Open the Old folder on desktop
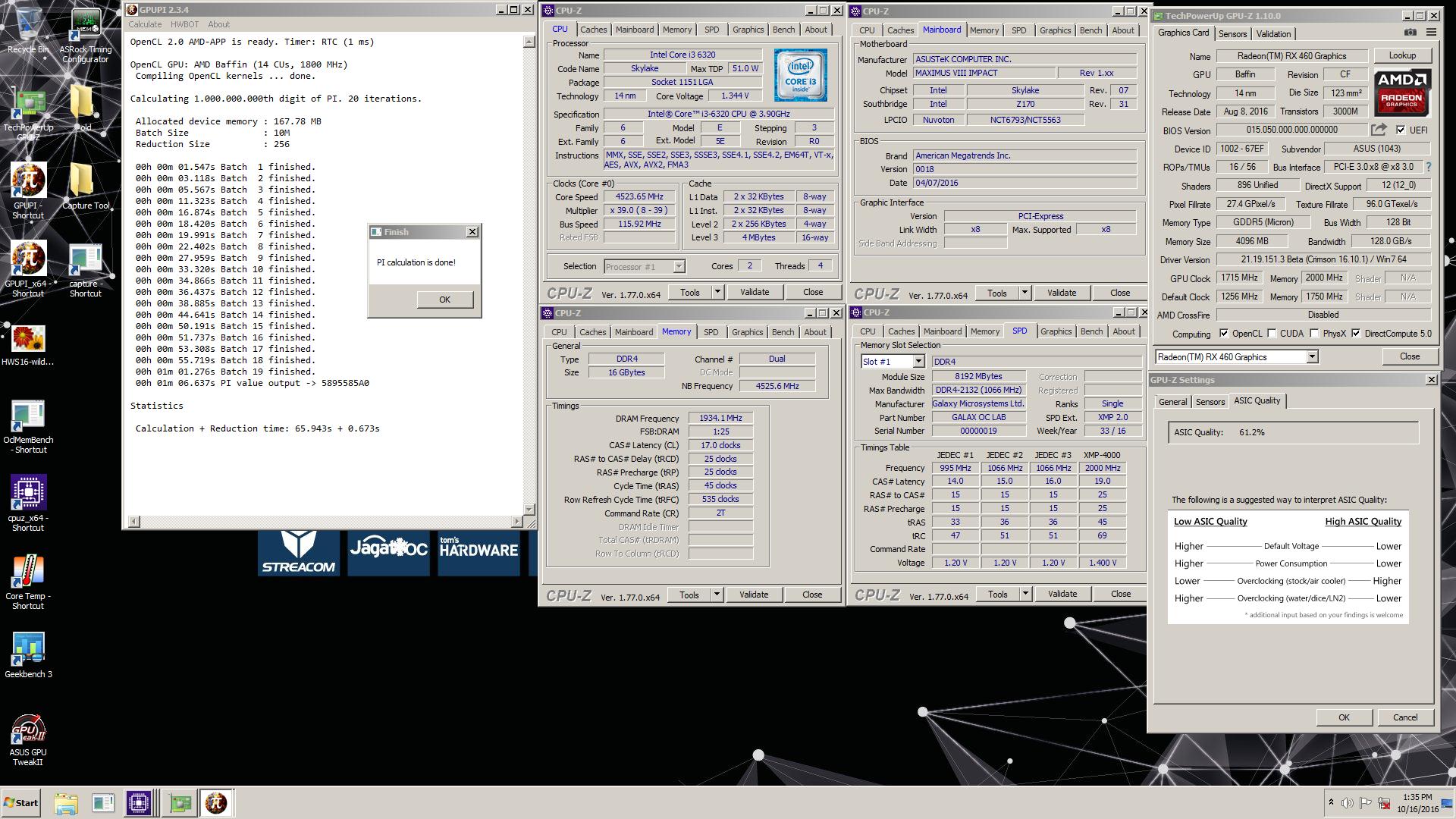This screenshot has height=819, width=1456. tap(83, 106)
